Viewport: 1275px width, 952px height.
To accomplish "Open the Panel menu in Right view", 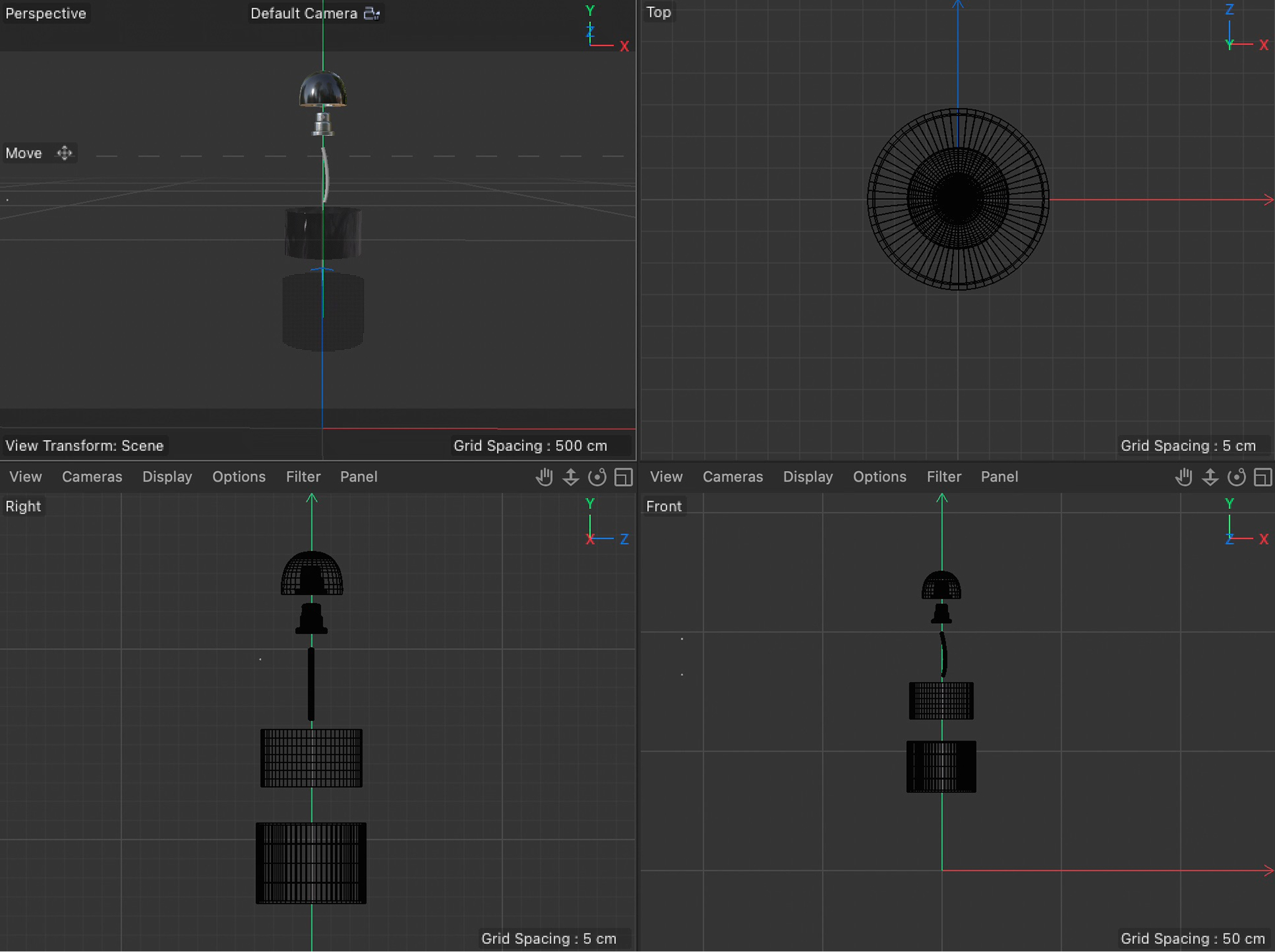I will coord(358,477).
